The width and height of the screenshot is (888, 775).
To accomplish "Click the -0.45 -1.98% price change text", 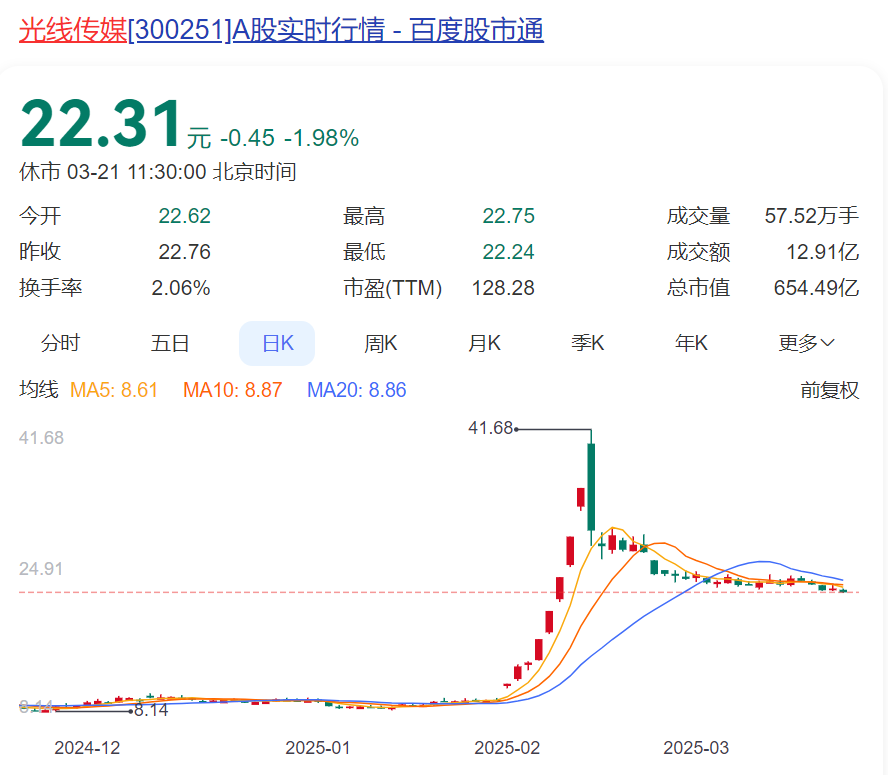I will coord(289,138).
